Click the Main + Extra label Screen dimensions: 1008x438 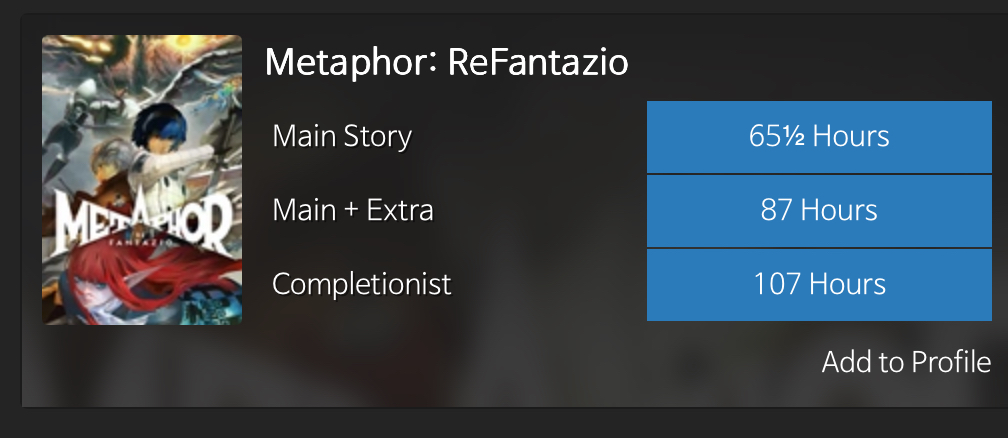coord(353,211)
